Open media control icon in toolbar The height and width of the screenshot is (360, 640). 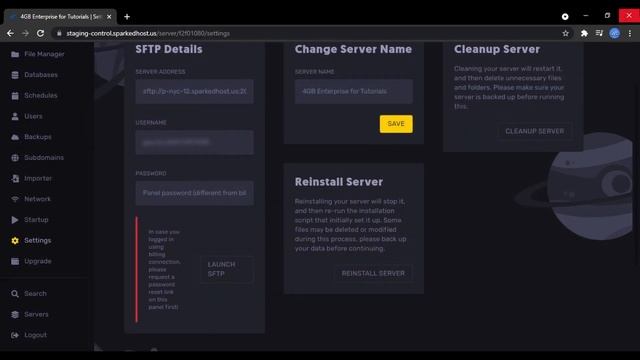point(599,33)
